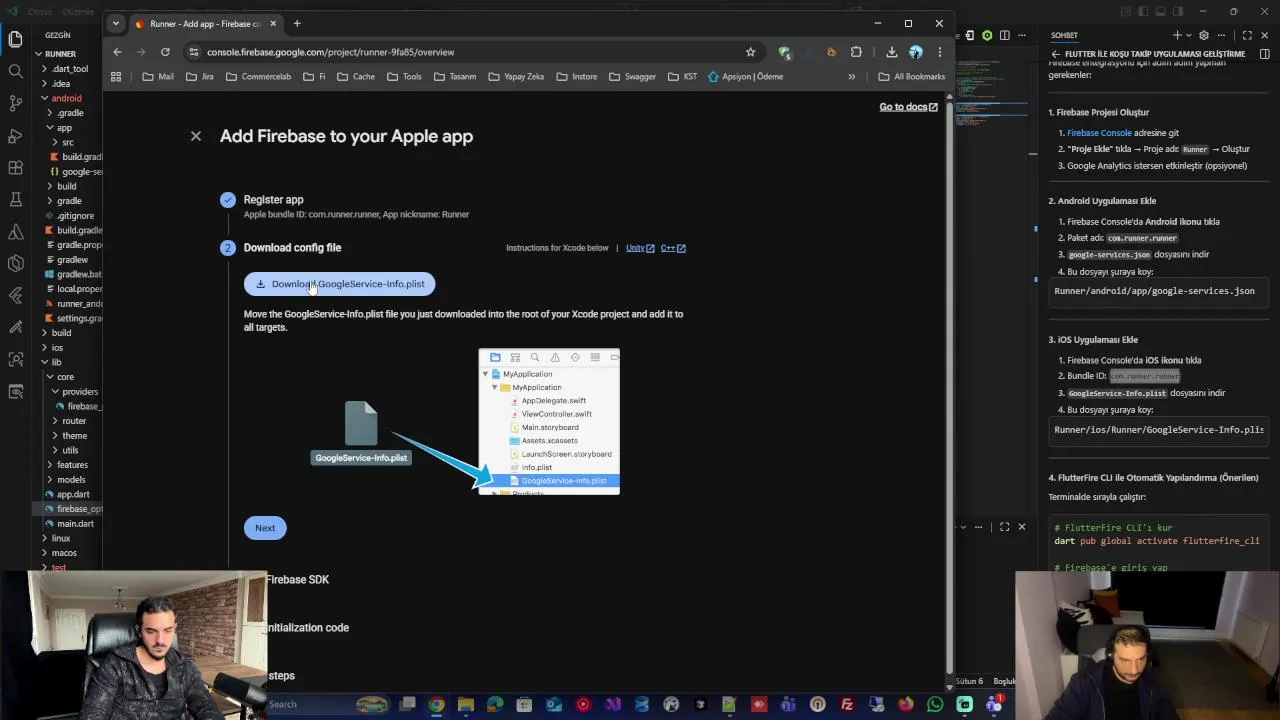Open Chrome from the taskbar
This screenshot has height=720, width=1280.
coord(436,705)
